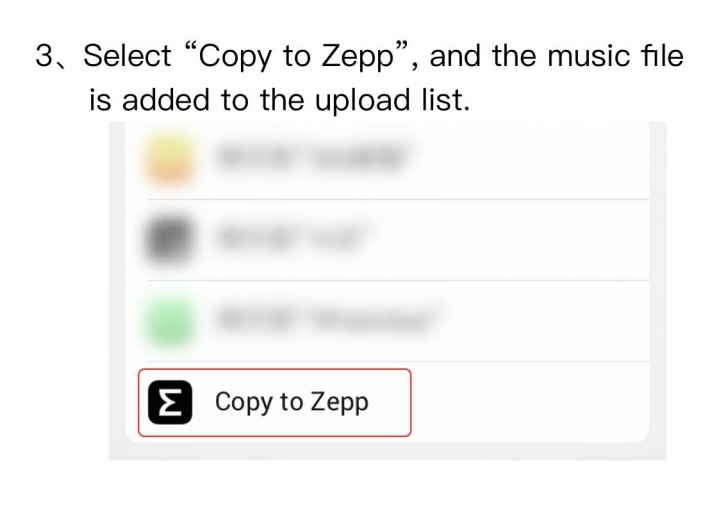Click divider line below the green icon row
The width and height of the screenshot is (720, 507).
pos(398,361)
